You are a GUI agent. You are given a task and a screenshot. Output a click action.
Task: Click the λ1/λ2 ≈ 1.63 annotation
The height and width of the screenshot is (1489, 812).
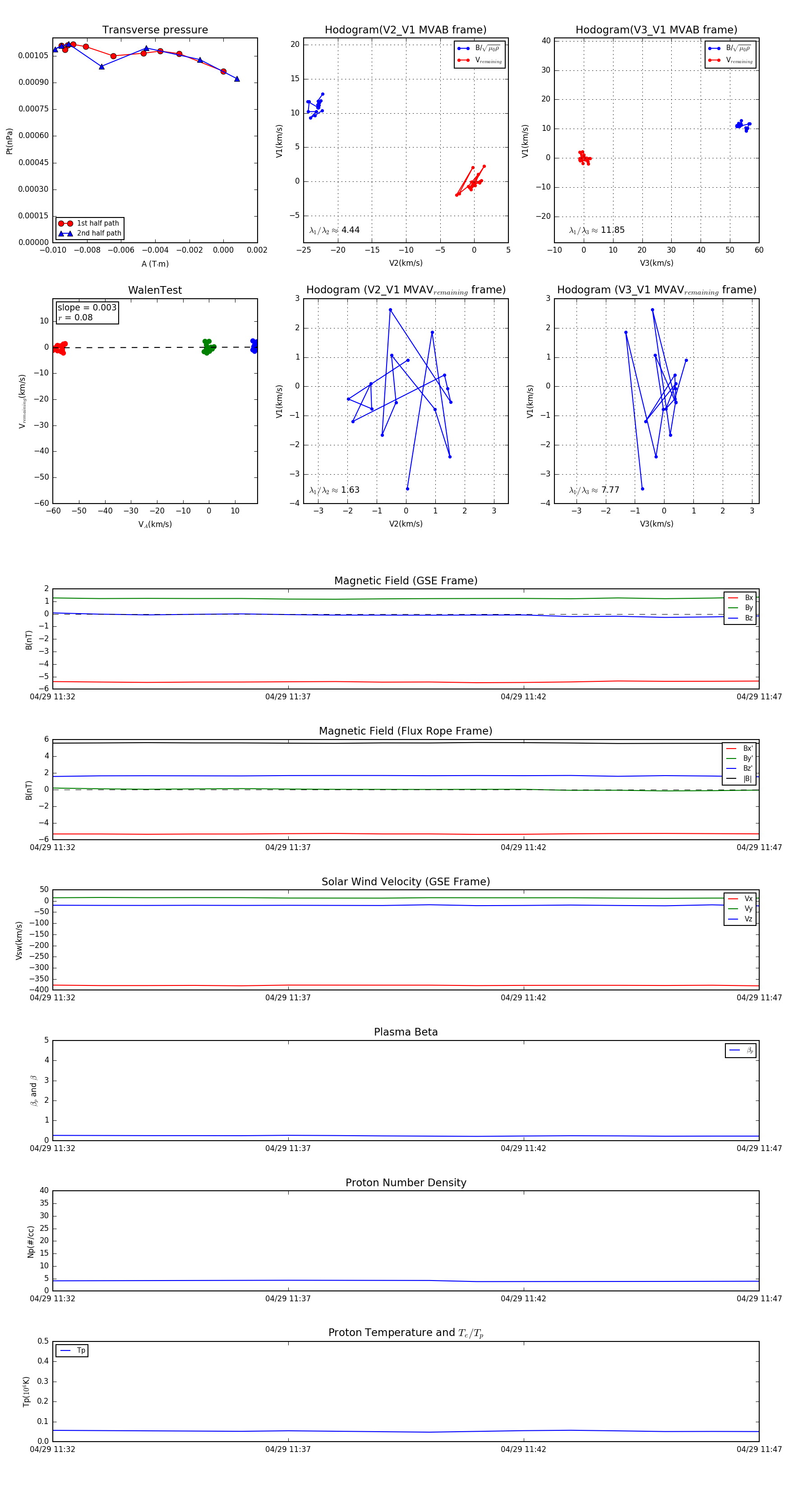pos(334,490)
